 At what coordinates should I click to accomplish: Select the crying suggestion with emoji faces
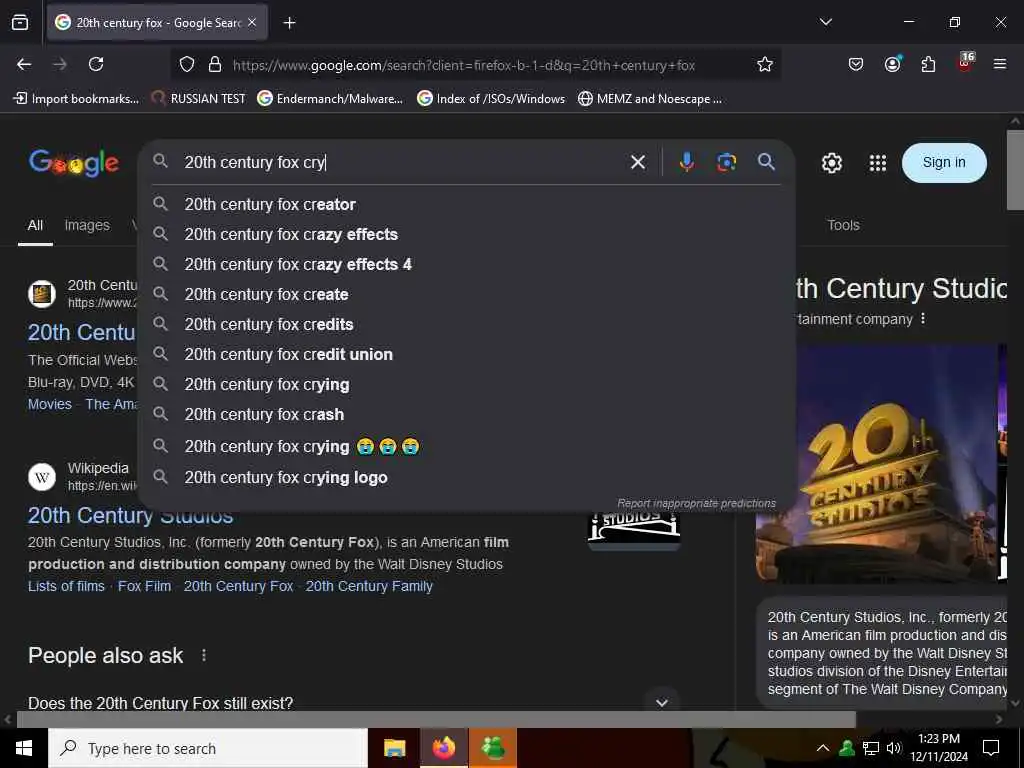(466, 446)
